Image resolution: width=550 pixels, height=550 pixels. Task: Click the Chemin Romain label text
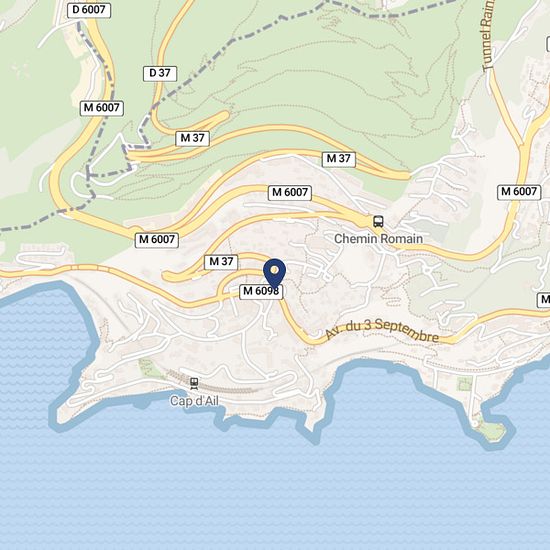tap(378, 239)
